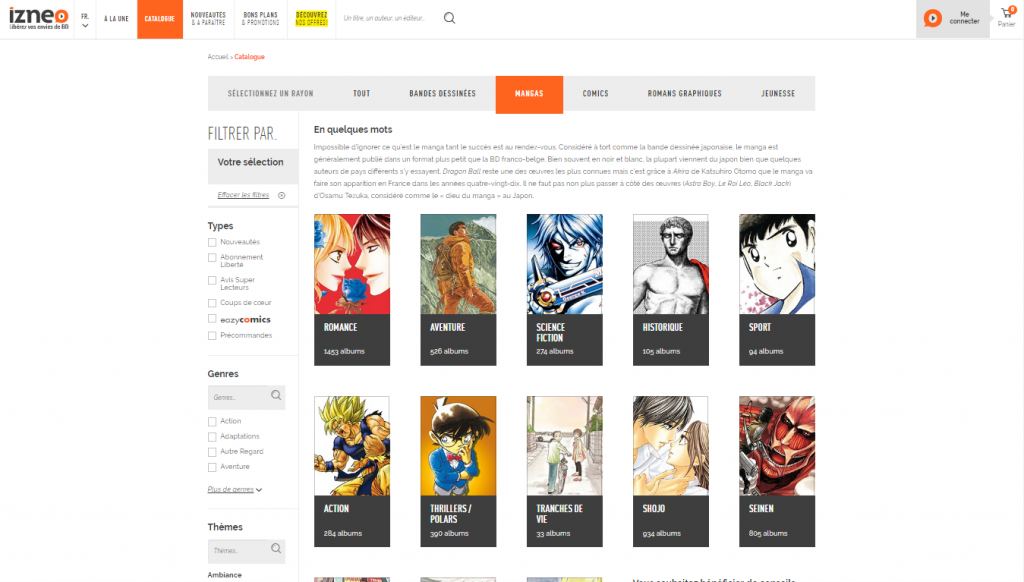Click the magnifier icon in the Genres field
Viewport: 1024px width, 582px height.
pos(276,396)
